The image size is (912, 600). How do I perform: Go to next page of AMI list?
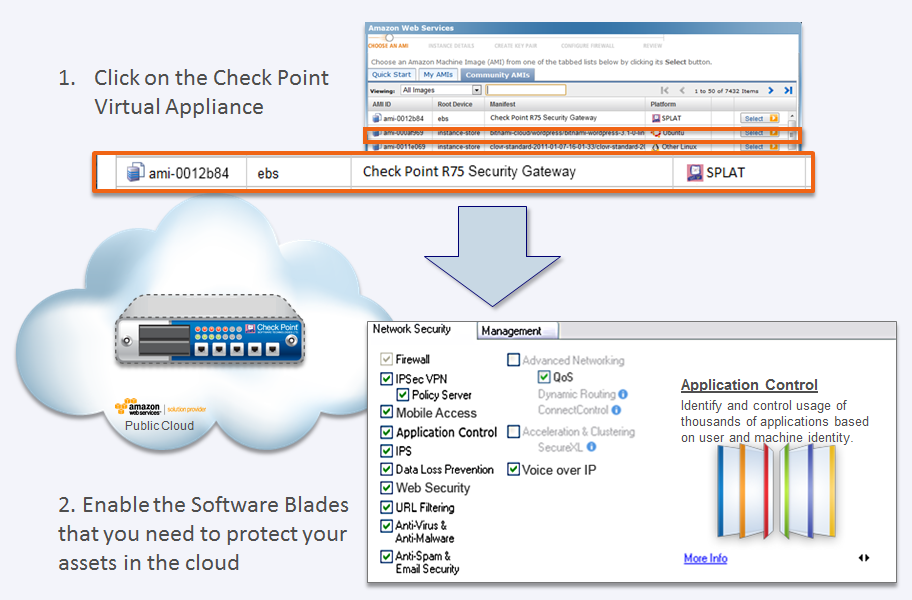(x=771, y=90)
